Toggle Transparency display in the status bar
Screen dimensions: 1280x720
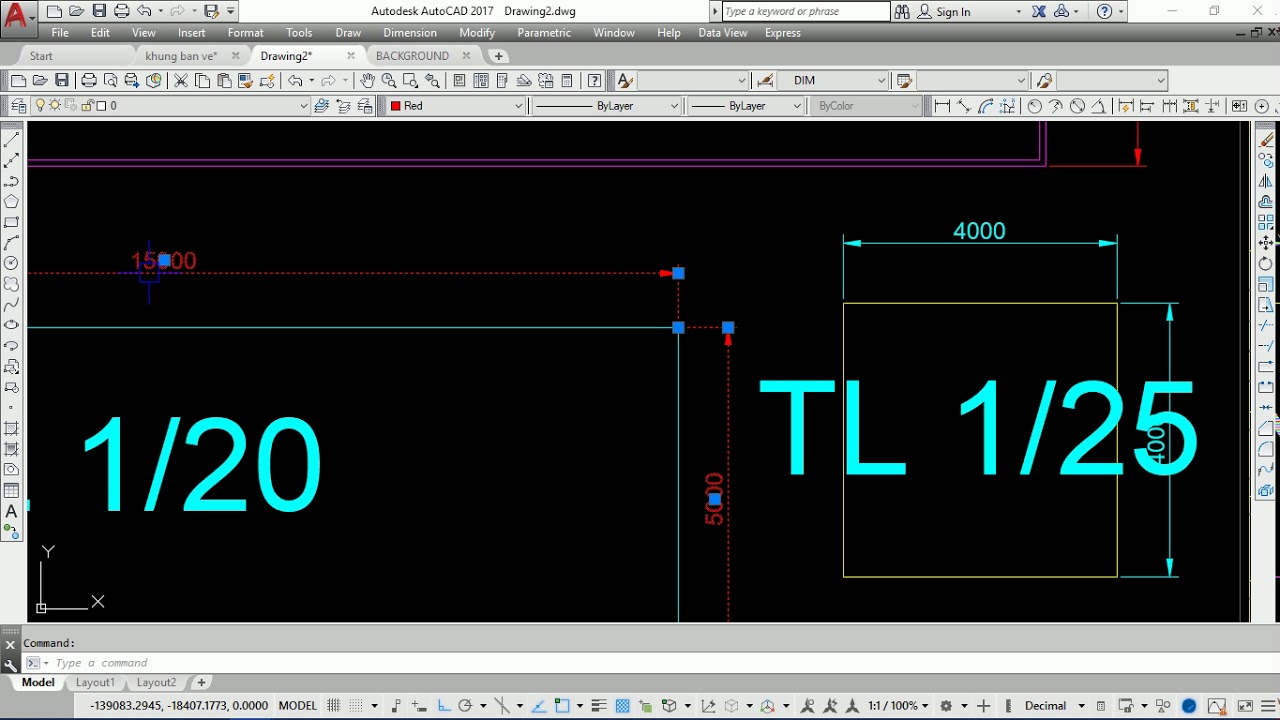click(x=622, y=706)
